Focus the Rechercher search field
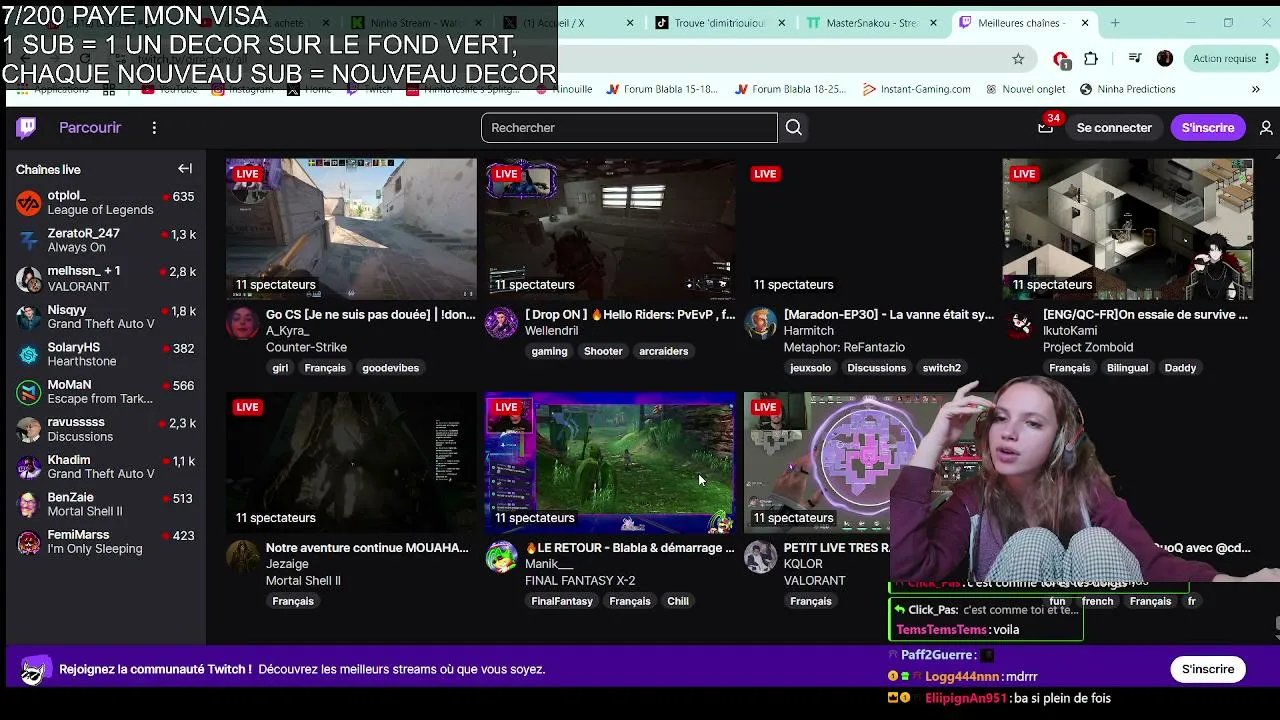Viewport: 1280px width, 720px height. point(629,128)
